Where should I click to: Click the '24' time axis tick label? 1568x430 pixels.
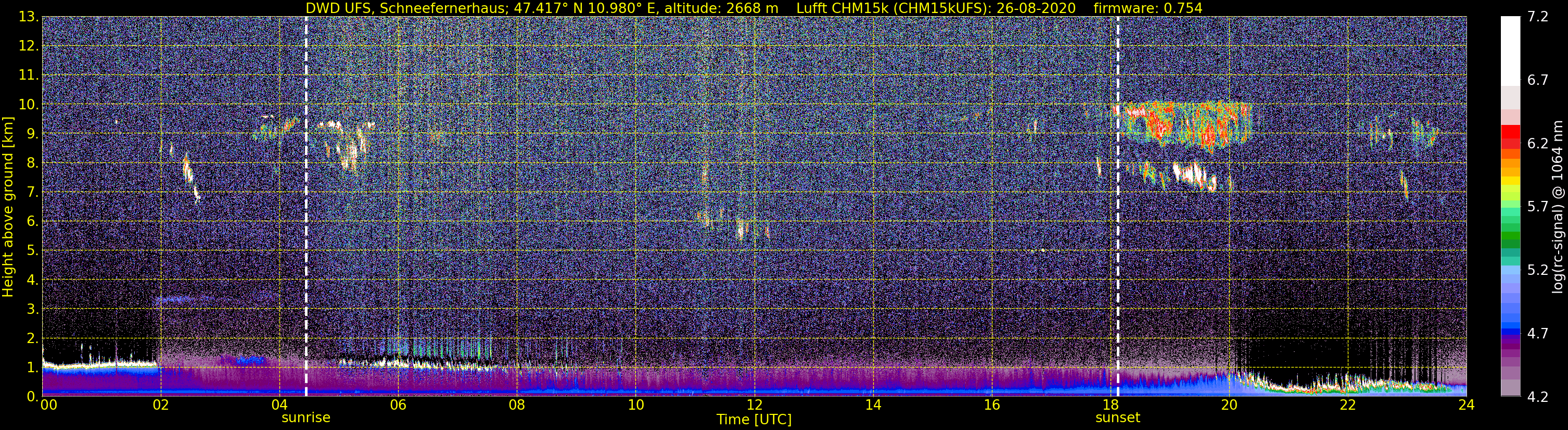pyautogui.click(x=1467, y=406)
